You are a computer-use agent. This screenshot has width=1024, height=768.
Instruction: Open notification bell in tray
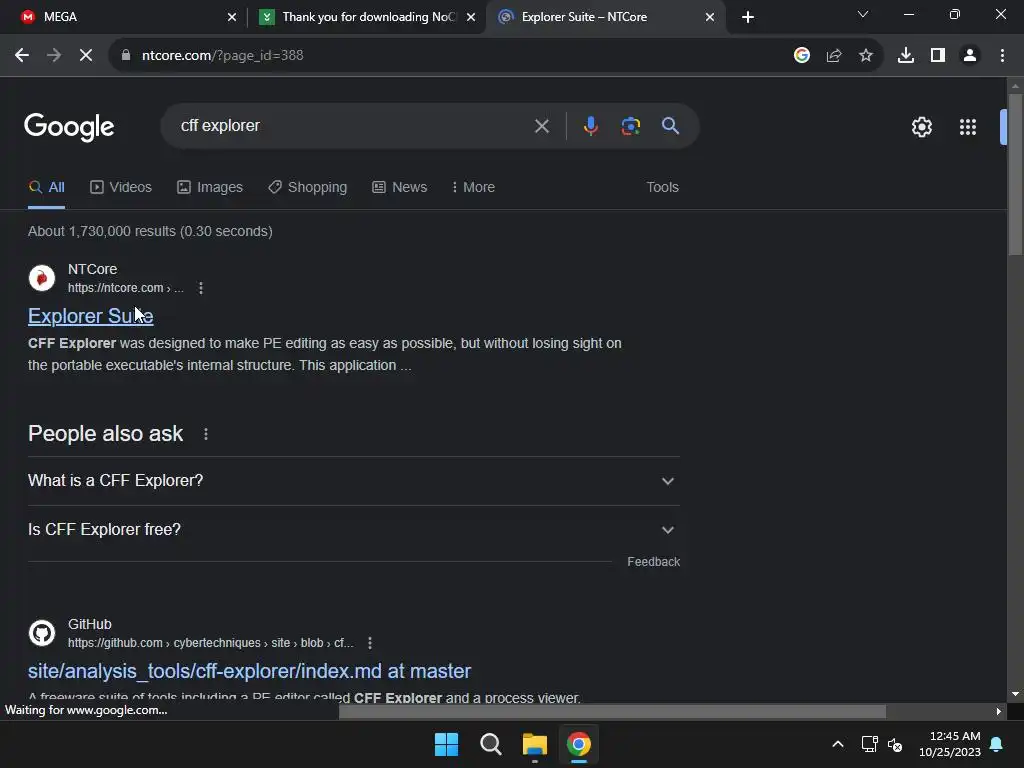coord(997,744)
